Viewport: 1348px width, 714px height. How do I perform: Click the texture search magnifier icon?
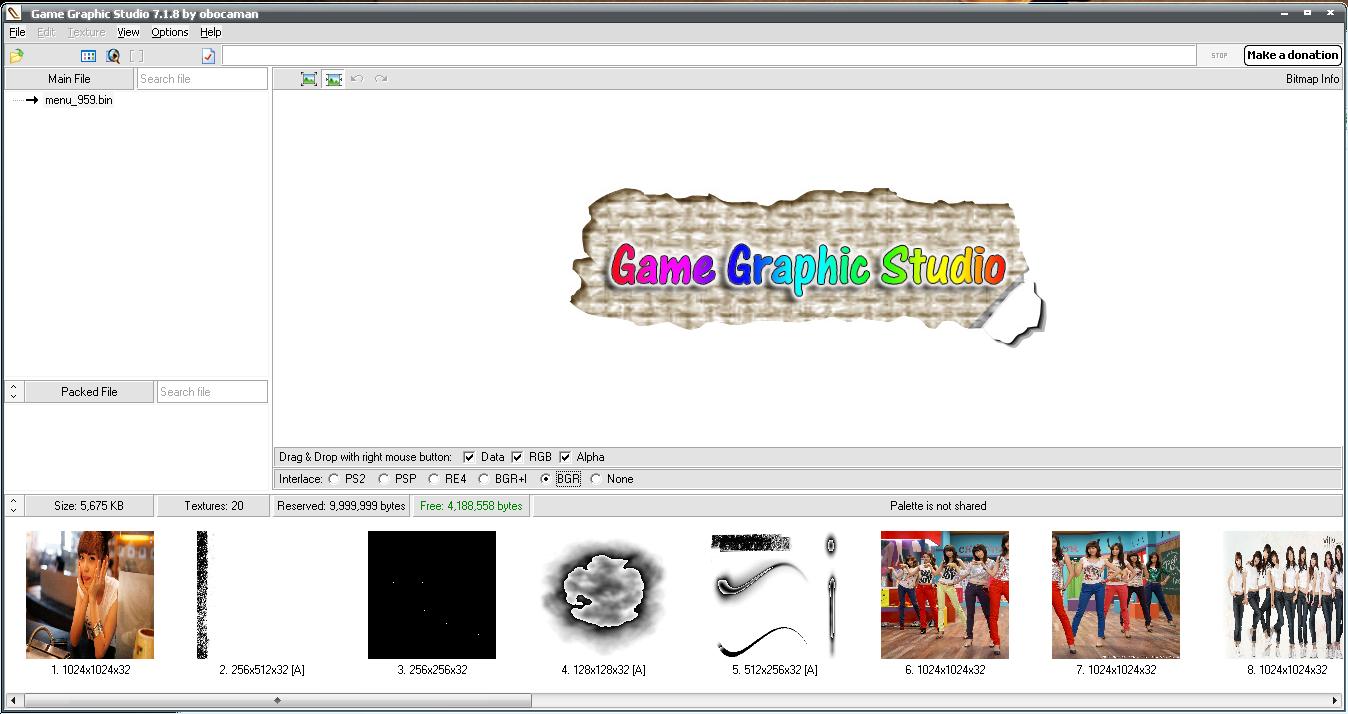(x=113, y=56)
